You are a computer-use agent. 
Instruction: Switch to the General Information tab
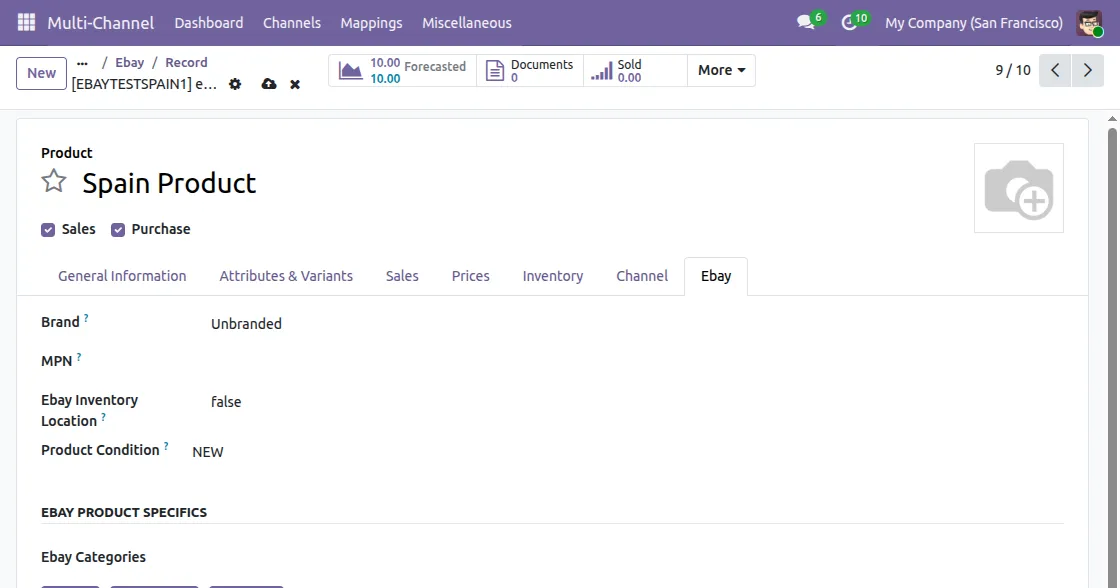pyautogui.click(x=122, y=276)
